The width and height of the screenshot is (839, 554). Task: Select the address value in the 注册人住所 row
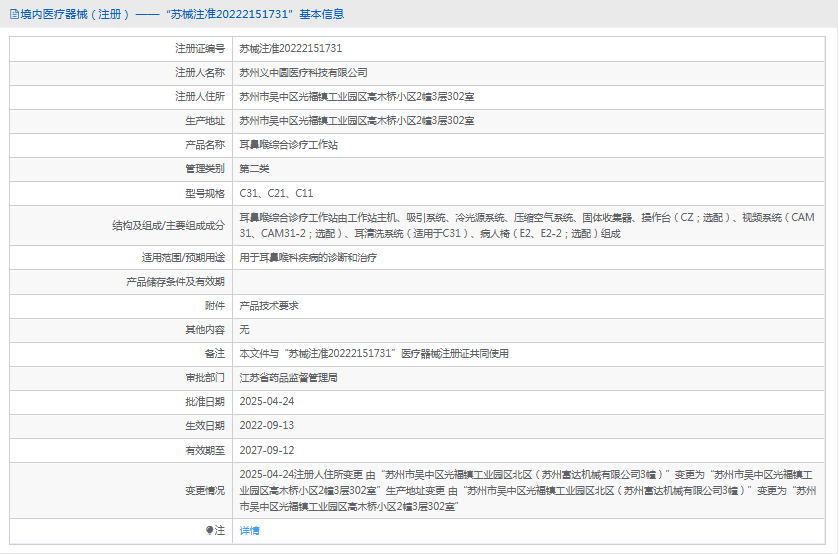pyautogui.click(x=356, y=96)
